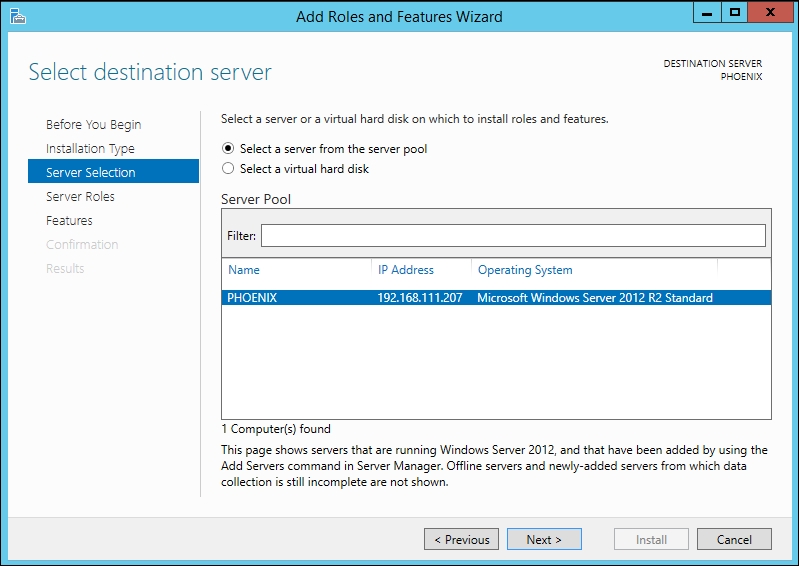Sort server pool by Name column
This screenshot has width=799, height=566.
[244, 270]
